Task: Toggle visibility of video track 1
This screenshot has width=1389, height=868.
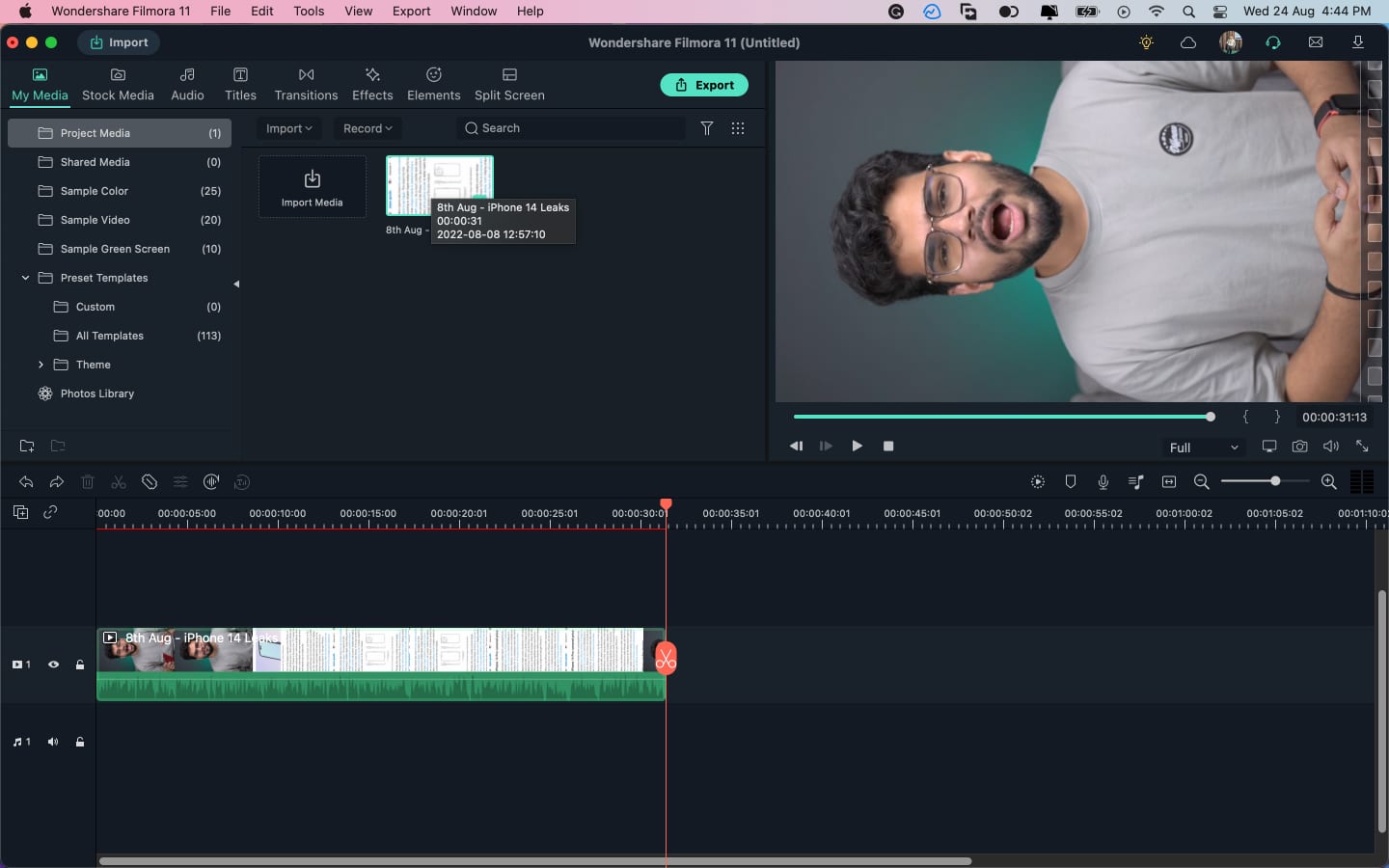Action: 54,665
